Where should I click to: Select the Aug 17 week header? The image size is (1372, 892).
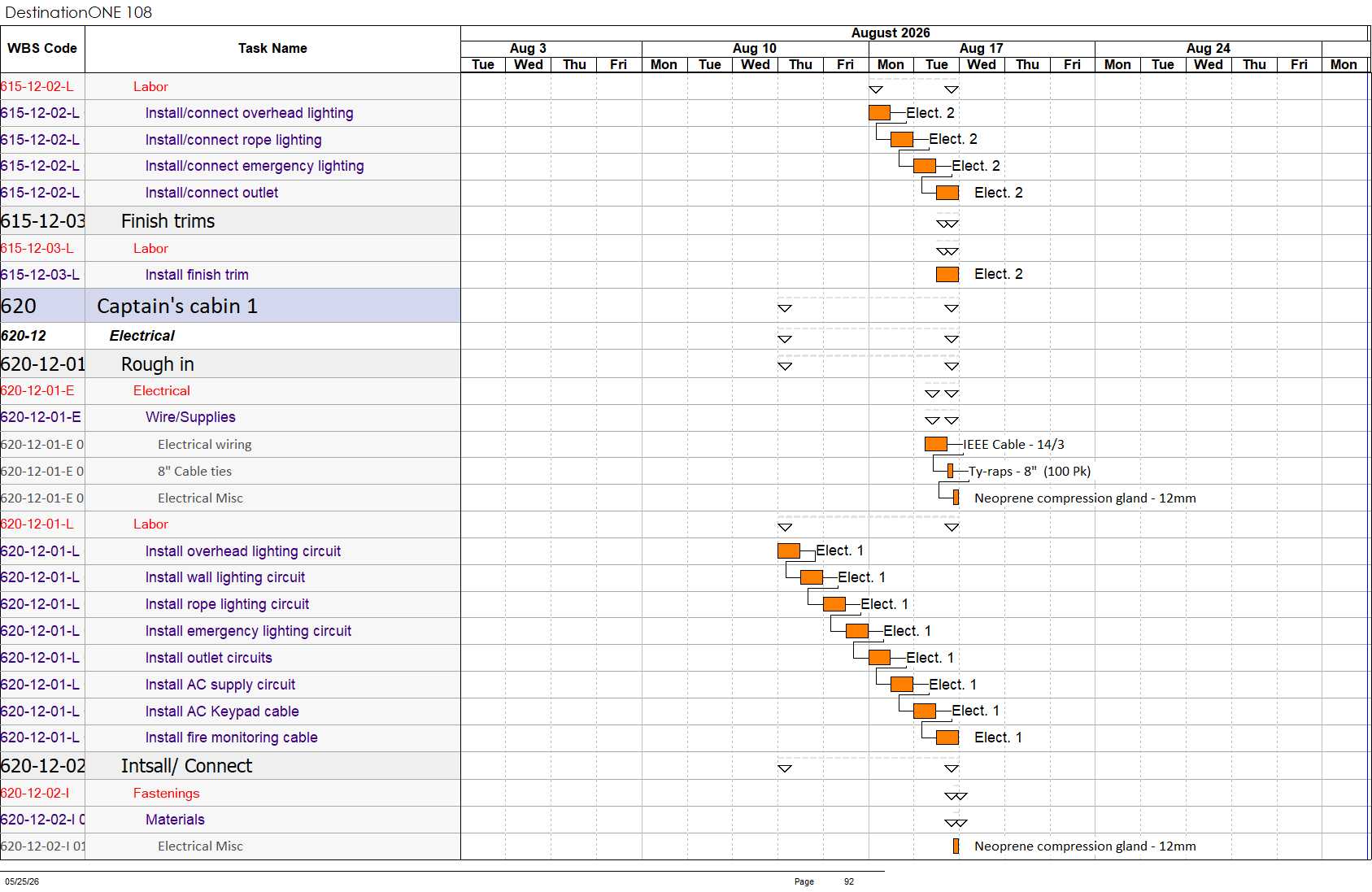tap(982, 49)
